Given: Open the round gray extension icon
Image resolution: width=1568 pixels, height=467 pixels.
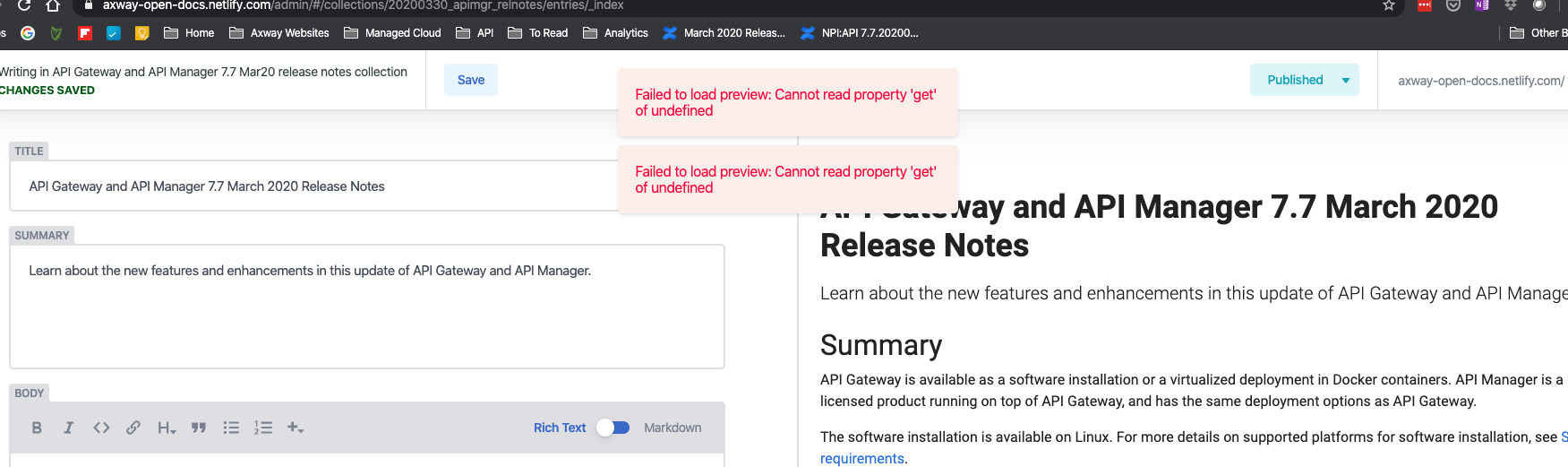Looking at the screenshot, I should coord(1539,5).
